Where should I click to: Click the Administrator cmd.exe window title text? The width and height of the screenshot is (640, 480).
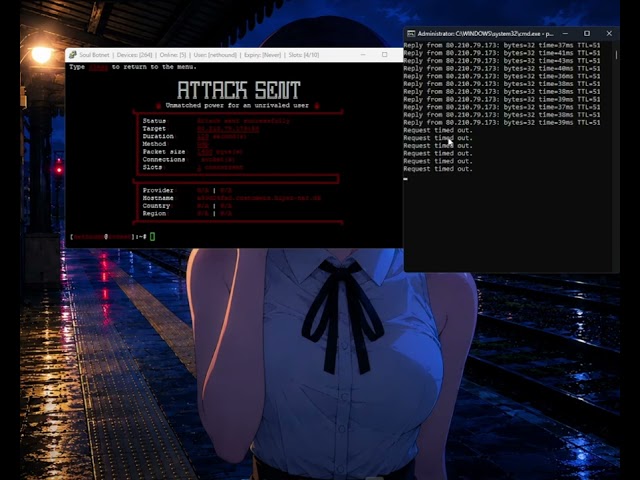(486, 33)
